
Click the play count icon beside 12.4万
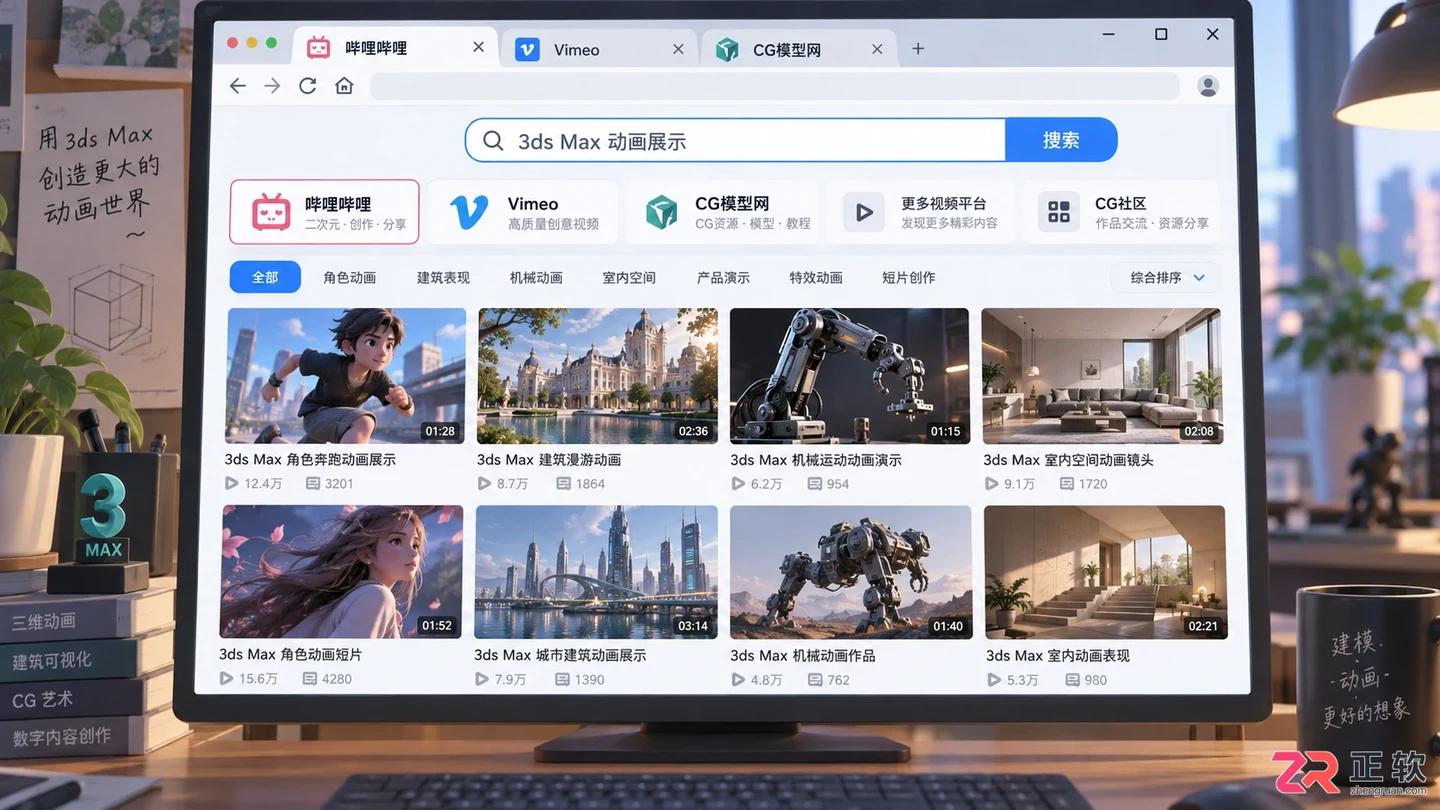coord(233,484)
